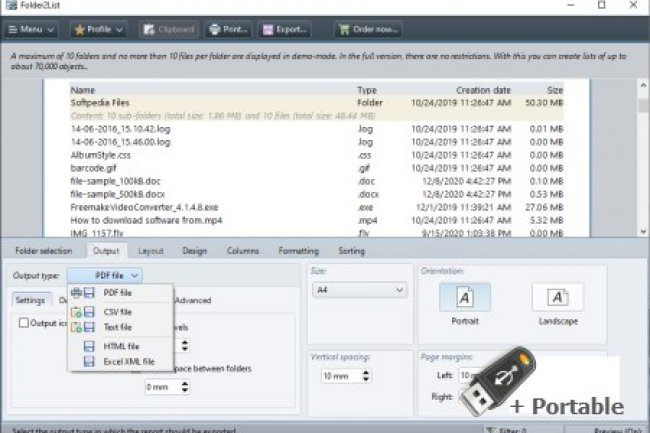
Task: Open the Profile dropdown
Action: [98, 29]
